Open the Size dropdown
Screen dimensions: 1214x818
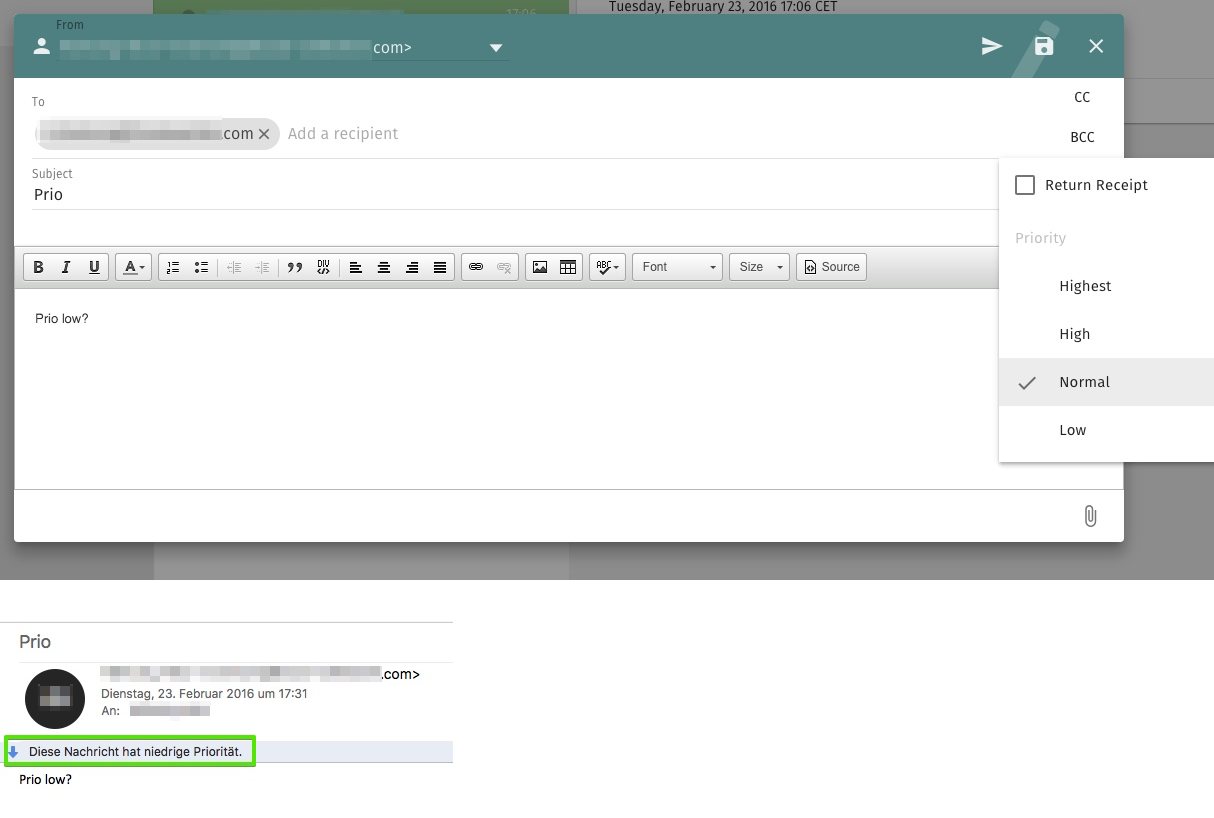(x=759, y=267)
